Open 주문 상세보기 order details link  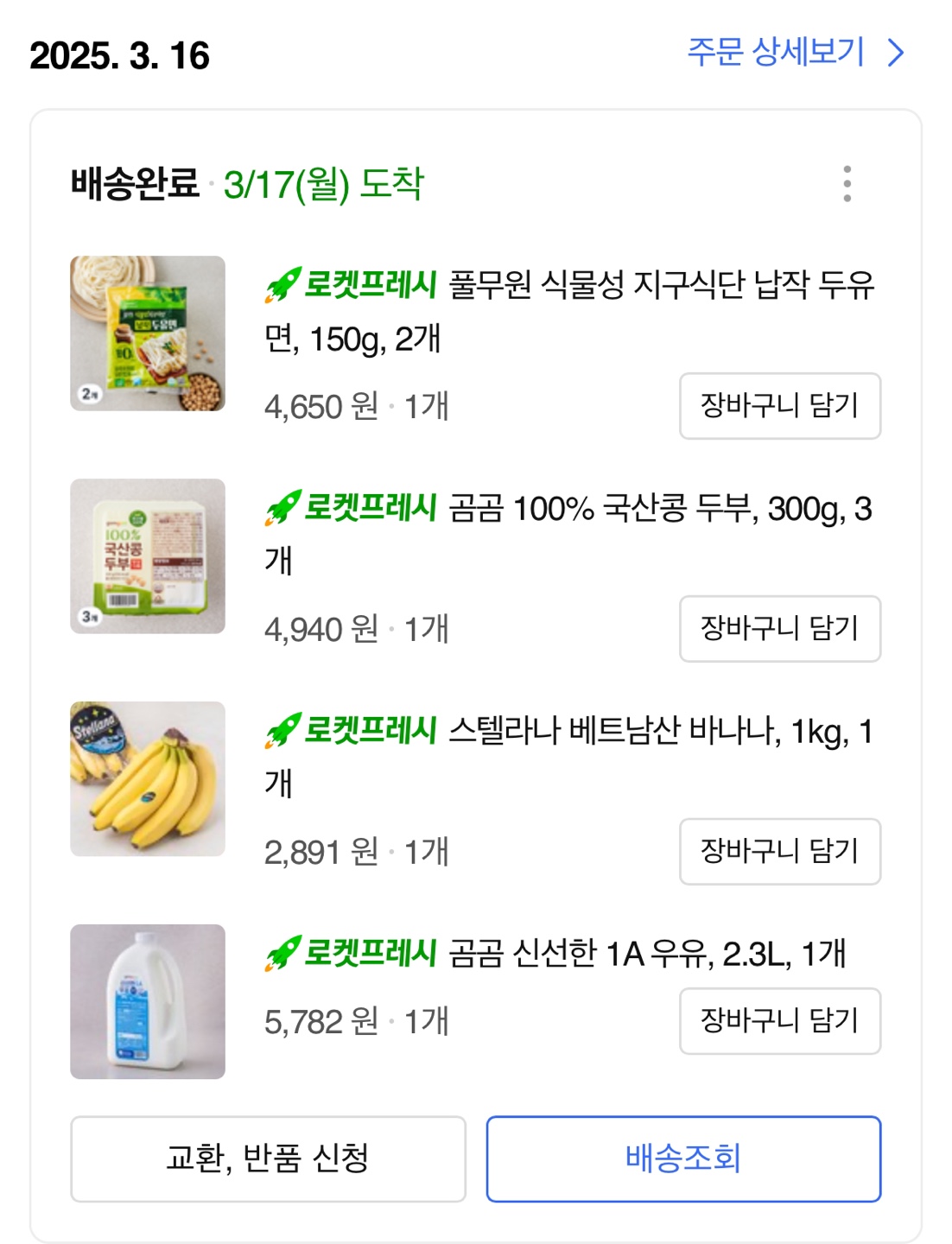click(x=775, y=53)
